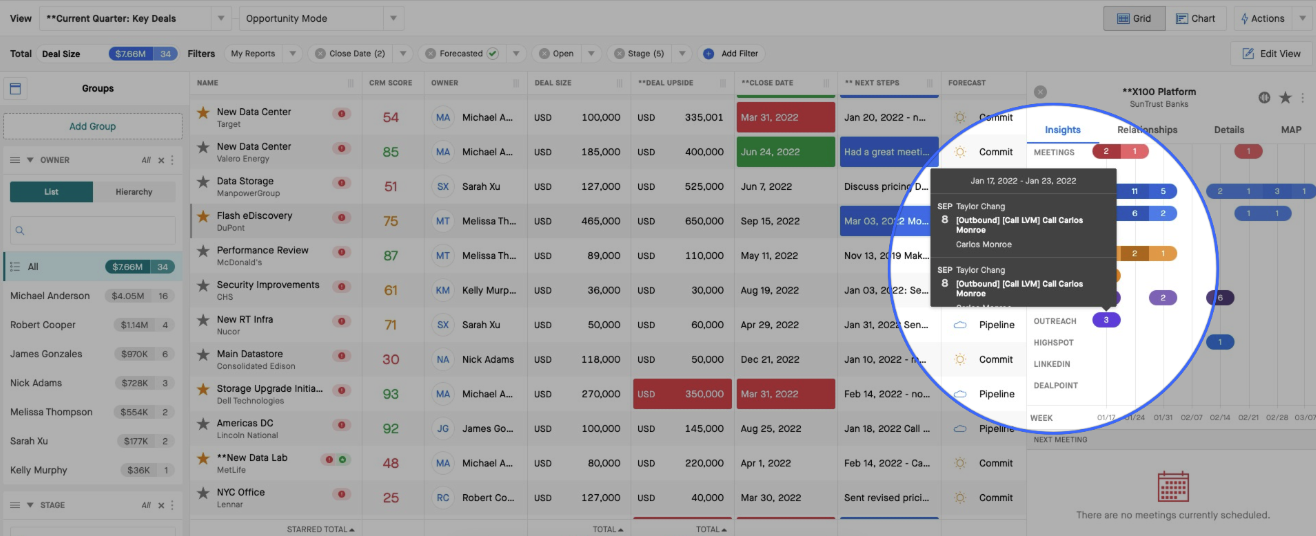Click JG avatar for James Gonzales

click(443, 429)
